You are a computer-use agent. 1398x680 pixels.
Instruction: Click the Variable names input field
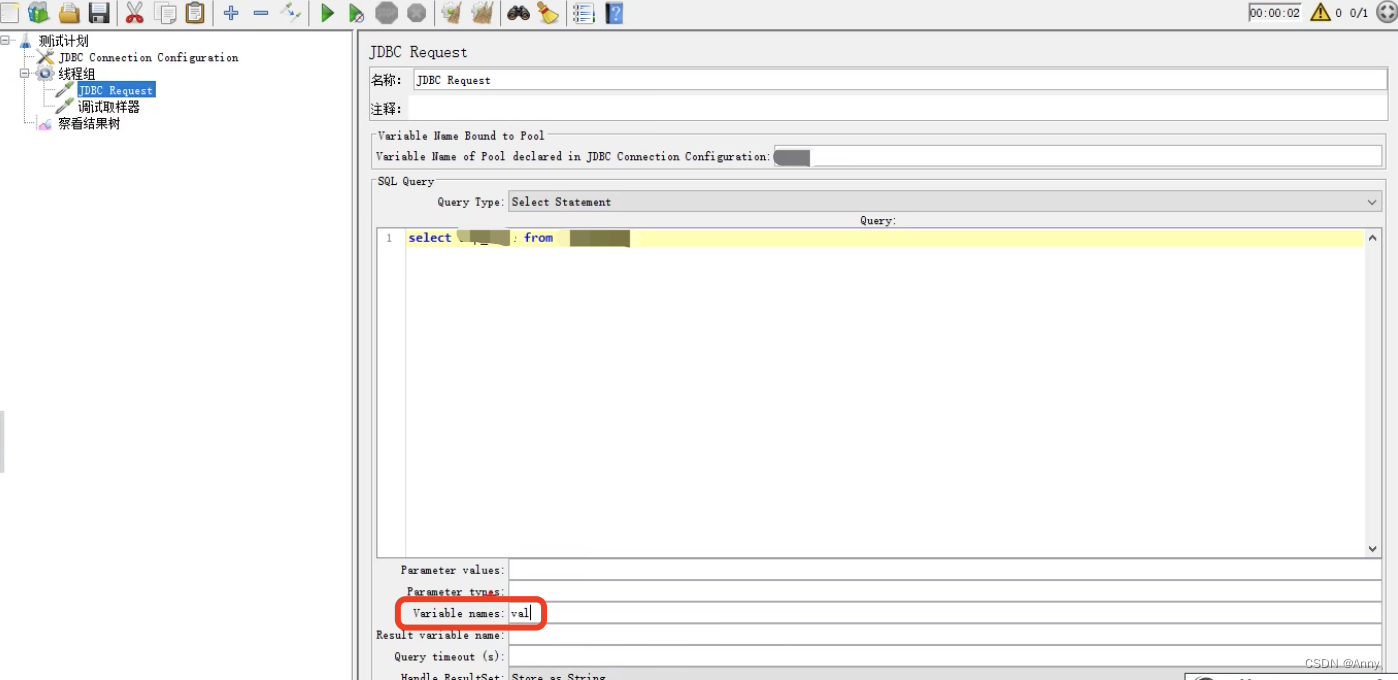[945, 613]
